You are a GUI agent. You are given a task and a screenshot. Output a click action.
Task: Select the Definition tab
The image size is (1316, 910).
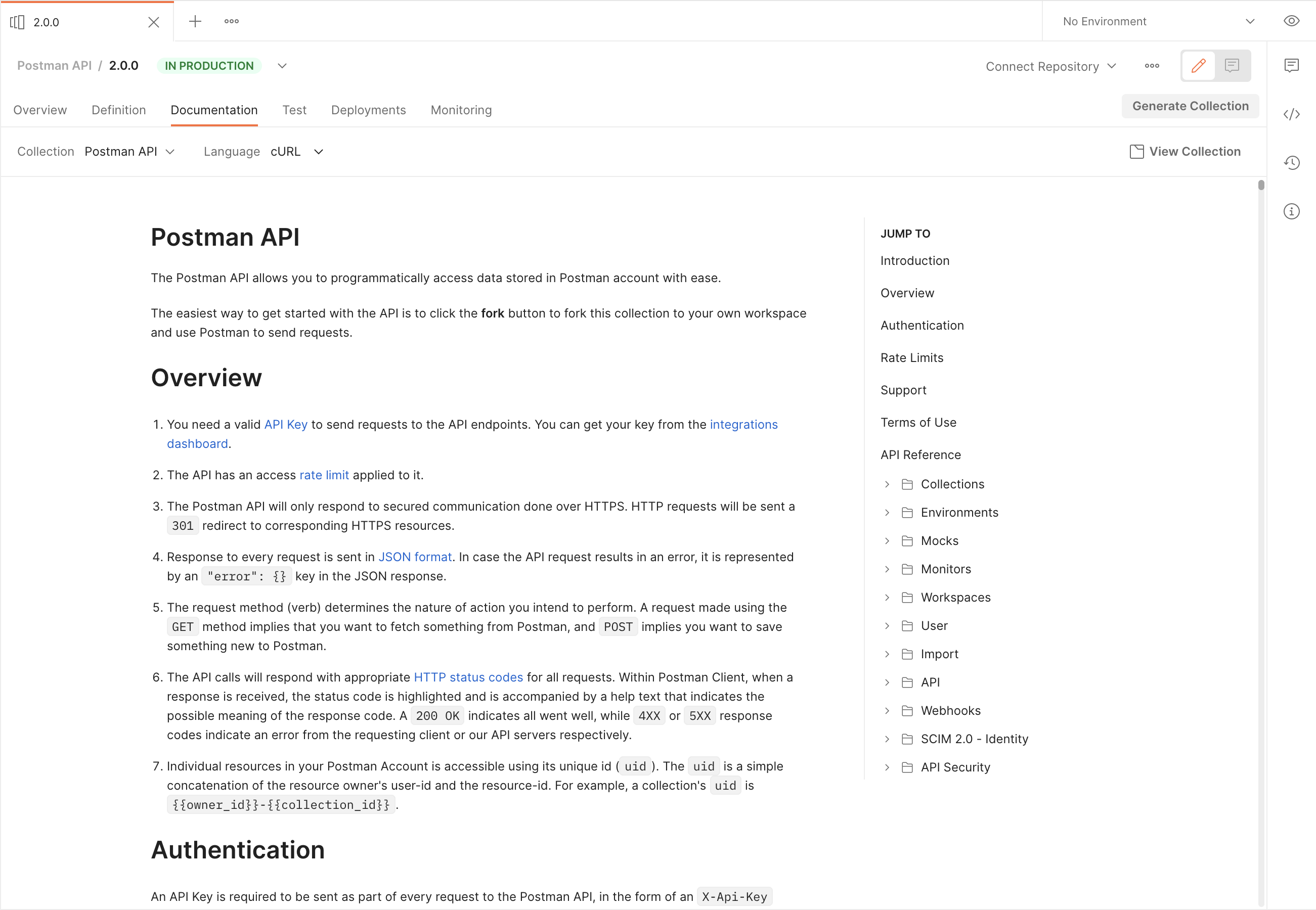tap(118, 109)
